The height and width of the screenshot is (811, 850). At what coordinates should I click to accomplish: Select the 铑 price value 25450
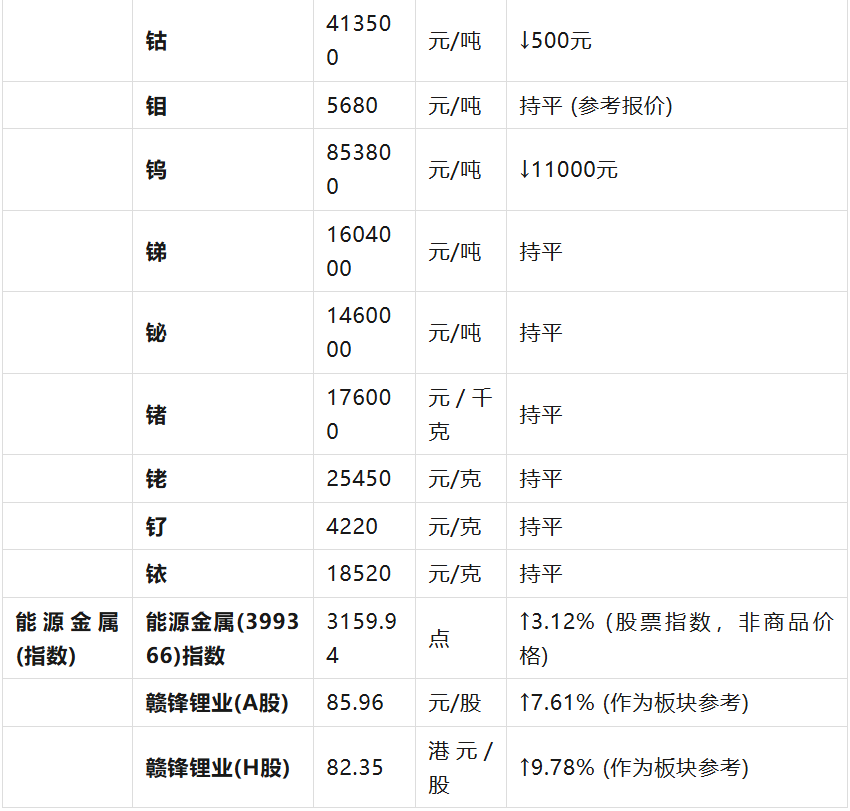click(x=358, y=479)
